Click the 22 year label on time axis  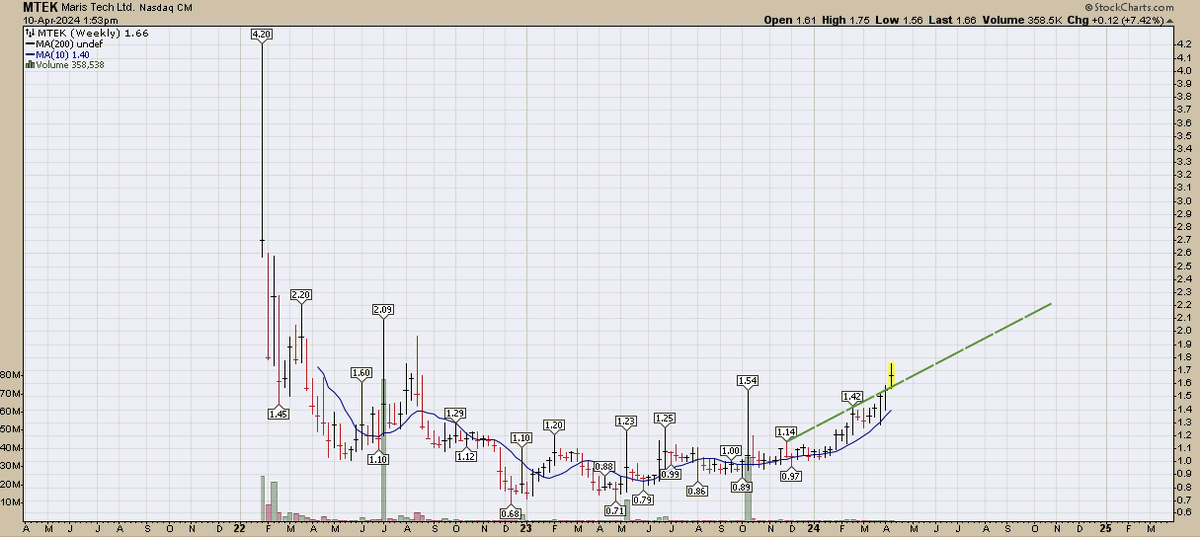click(239, 527)
